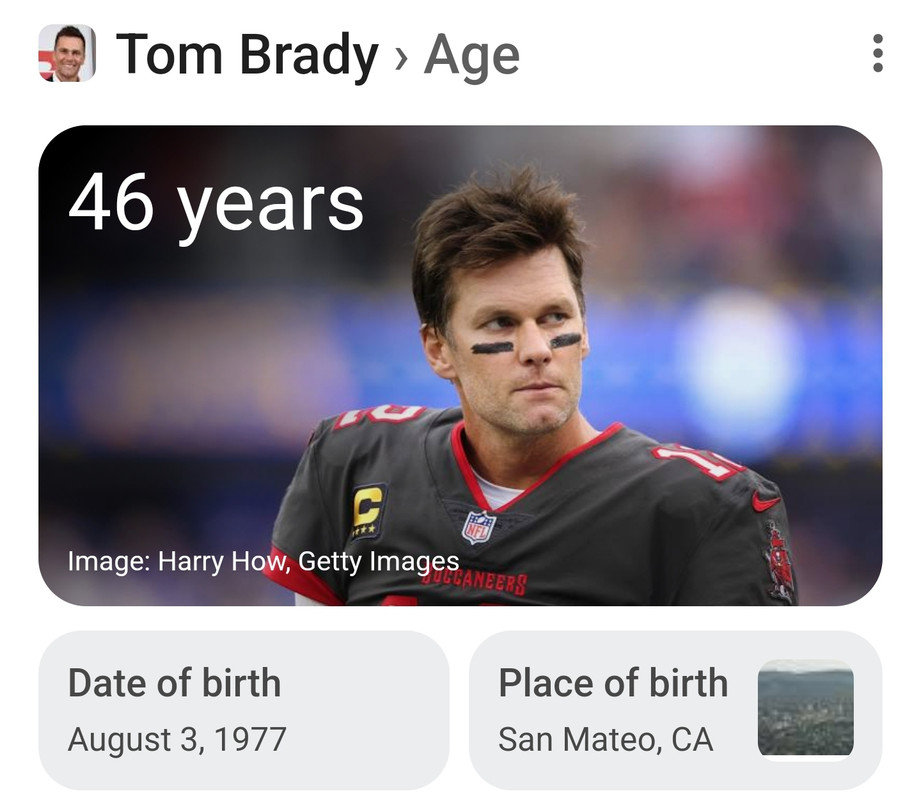Tap the San Mateo, CA location text
The image size is (921, 800).
click(x=606, y=739)
